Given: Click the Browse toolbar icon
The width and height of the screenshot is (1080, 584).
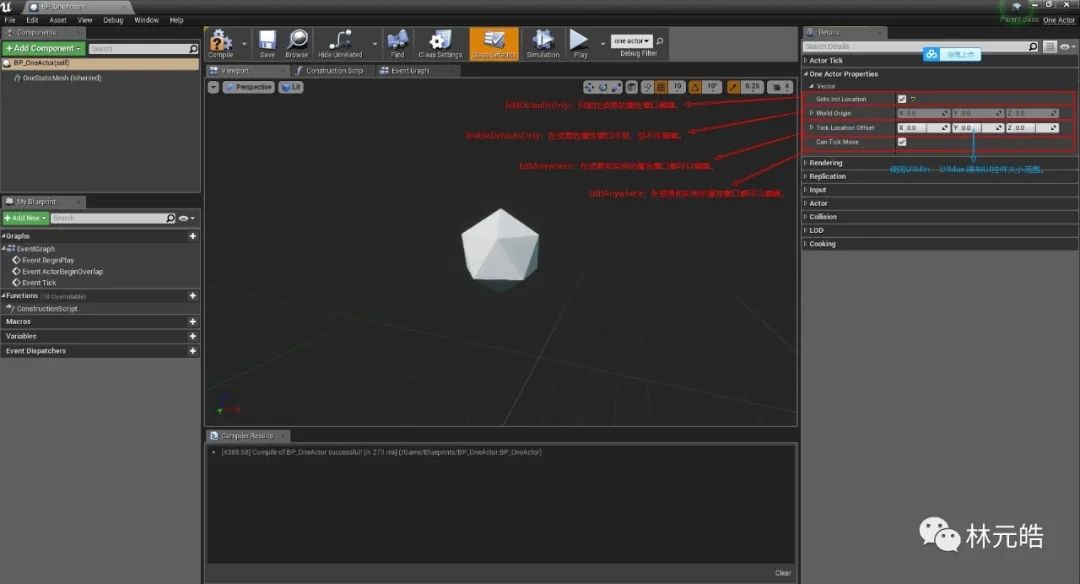Looking at the screenshot, I should coord(297,43).
